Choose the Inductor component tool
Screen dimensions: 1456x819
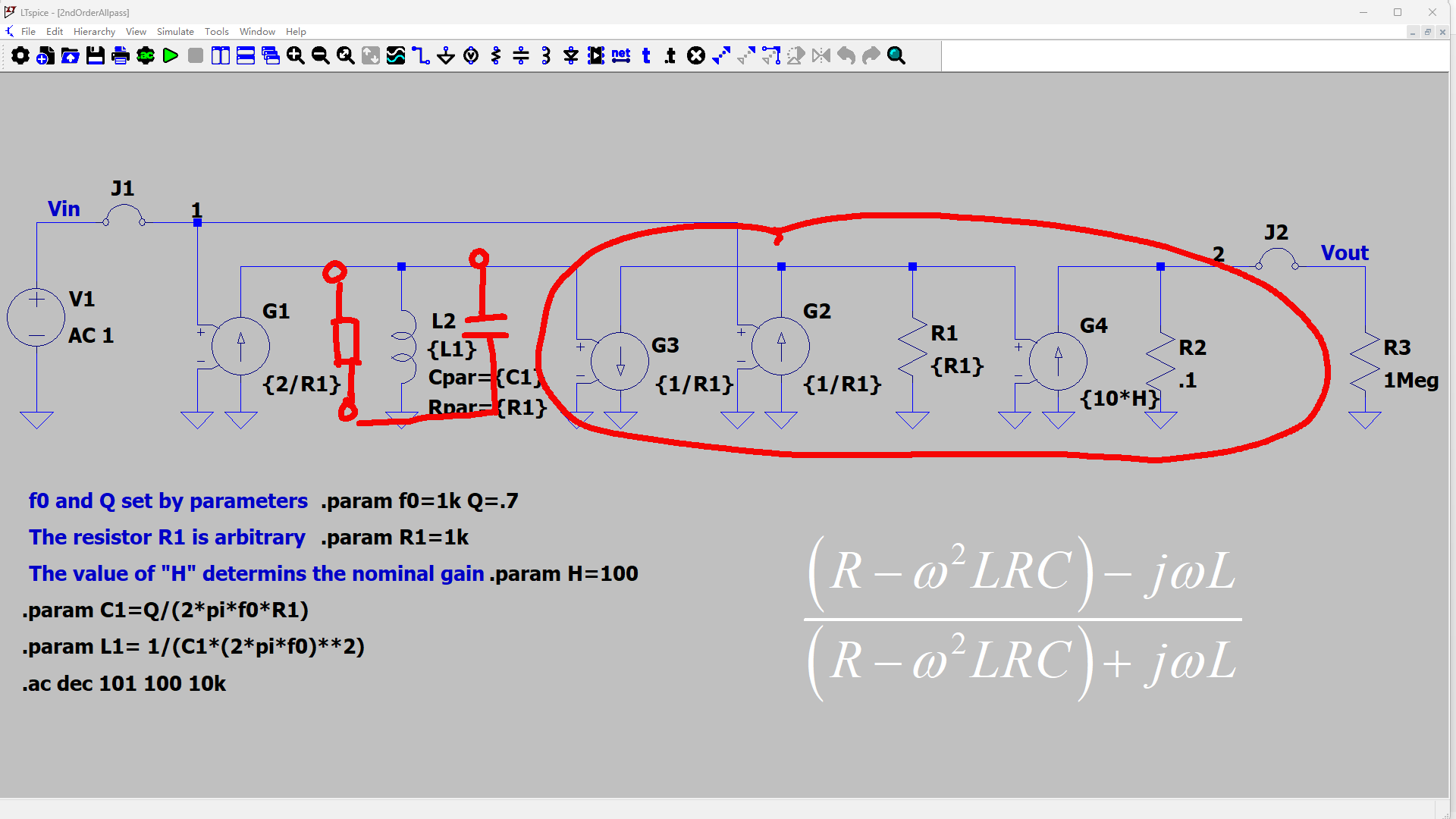[546, 55]
